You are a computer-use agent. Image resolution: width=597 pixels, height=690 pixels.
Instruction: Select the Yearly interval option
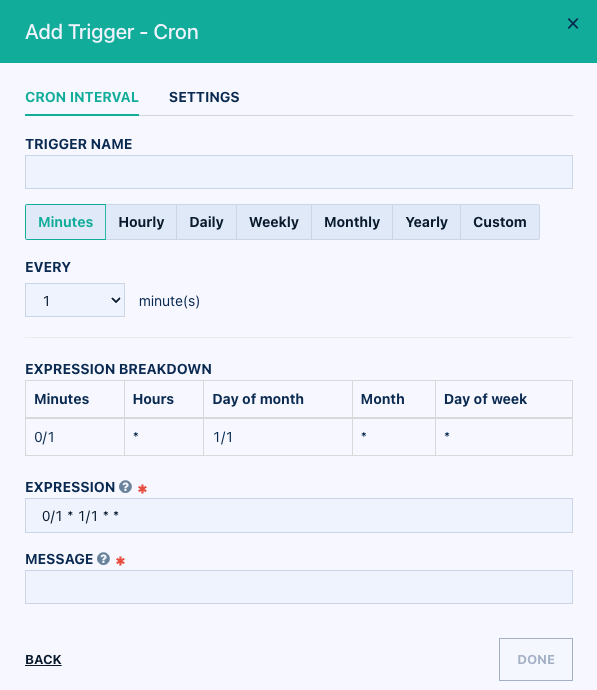pyautogui.click(x=426, y=222)
